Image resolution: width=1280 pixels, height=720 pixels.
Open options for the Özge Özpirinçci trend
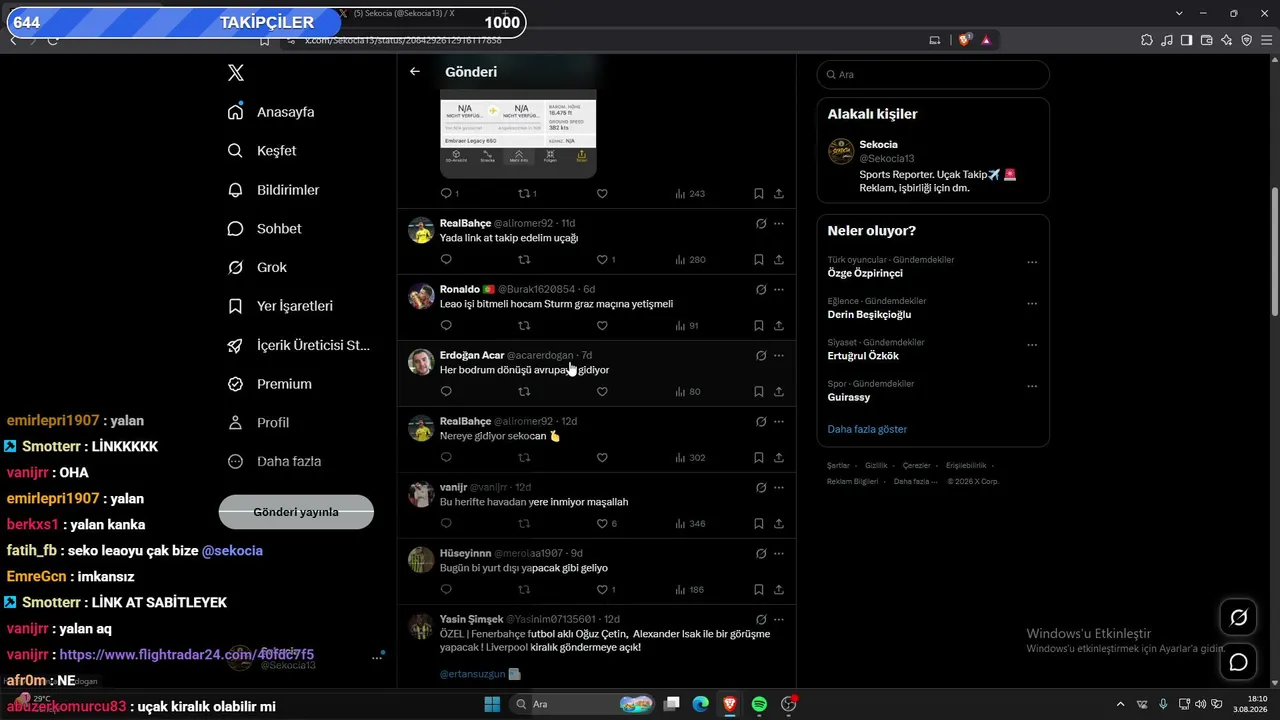[x=1032, y=263]
